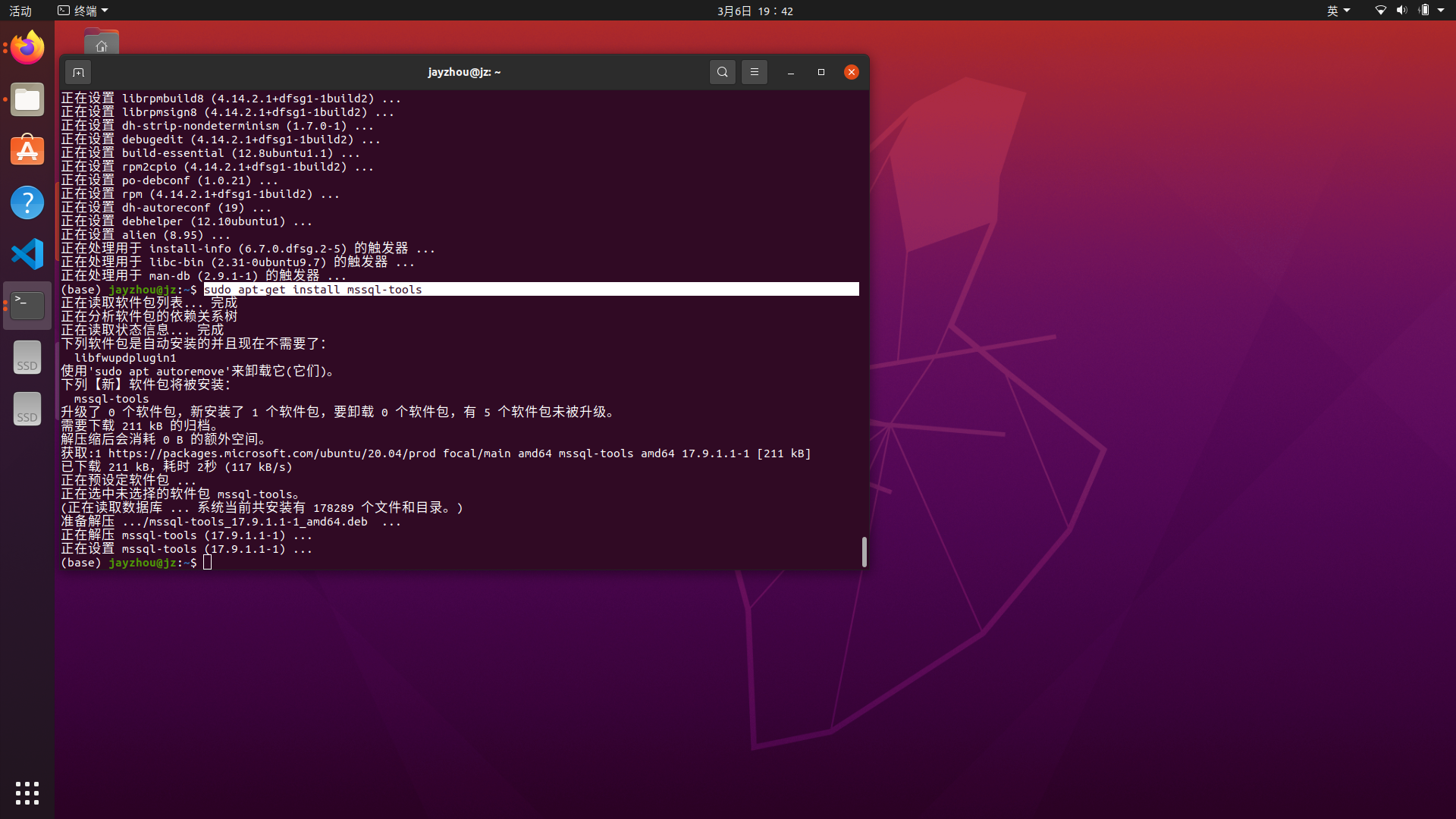Open the Show Applications grid
The width and height of the screenshot is (1456, 819).
pyautogui.click(x=27, y=792)
